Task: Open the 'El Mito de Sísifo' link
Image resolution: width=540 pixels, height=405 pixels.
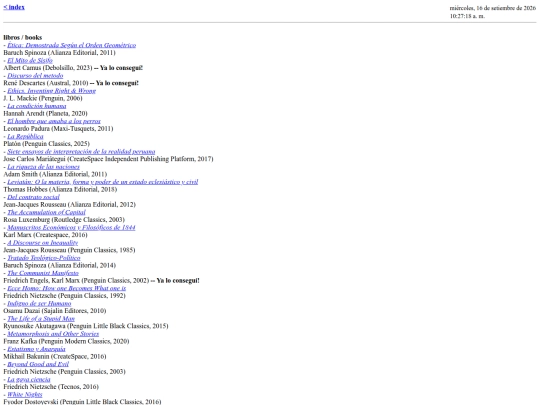Action: click(x=30, y=60)
